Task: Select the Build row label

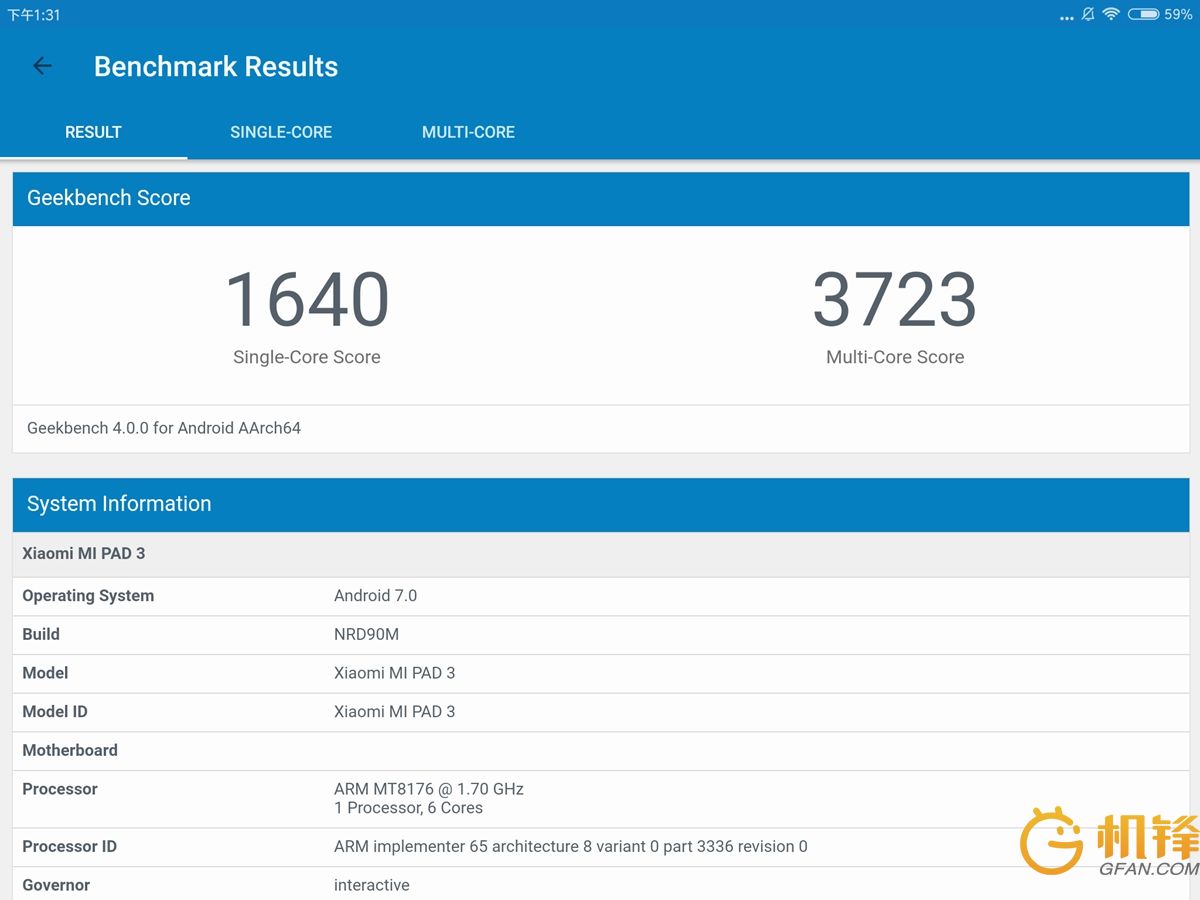Action: click(41, 634)
